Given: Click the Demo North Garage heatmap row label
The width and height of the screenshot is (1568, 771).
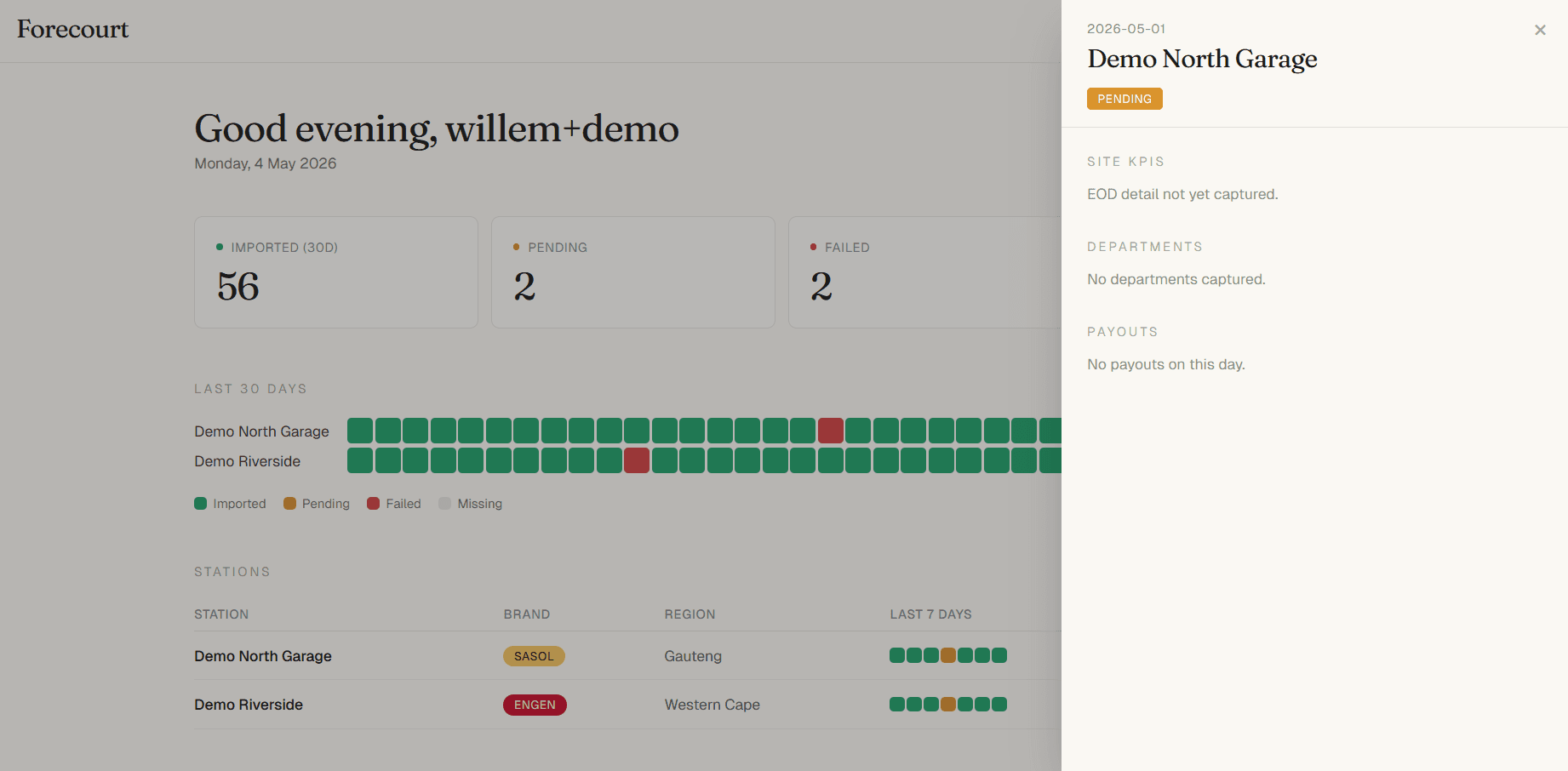Looking at the screenshot, I should click(x=261, y=431).
